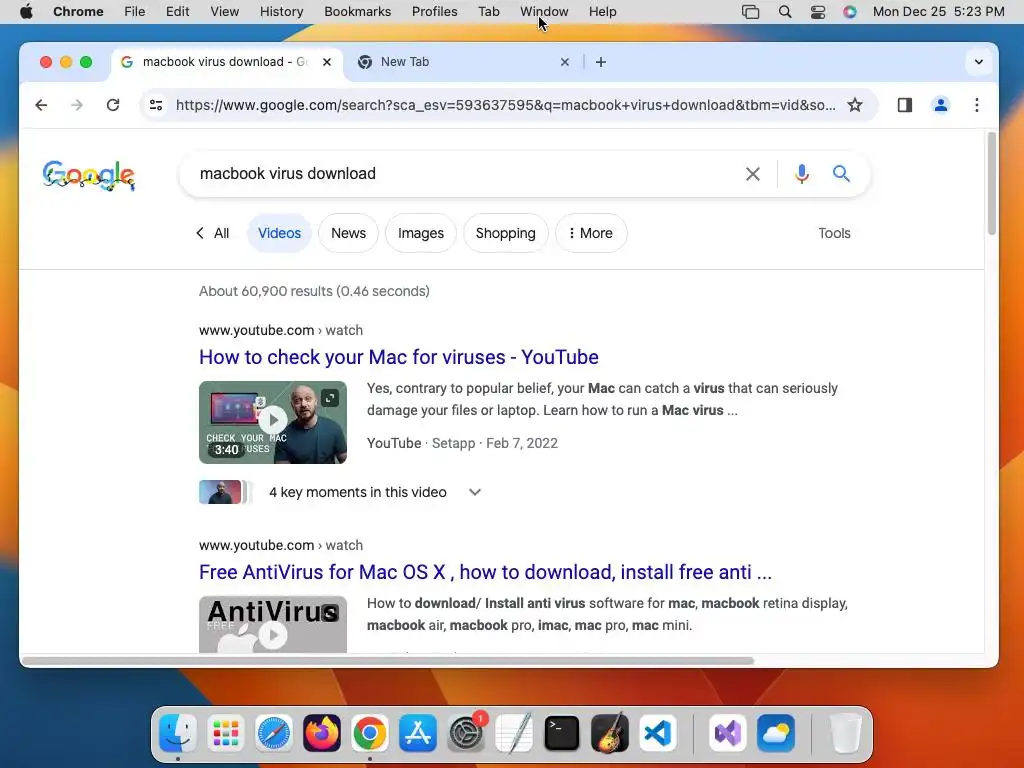Open the Apple menu
Image resolution: width=1024 pixels, height=768 pixels.
(26, 12)
